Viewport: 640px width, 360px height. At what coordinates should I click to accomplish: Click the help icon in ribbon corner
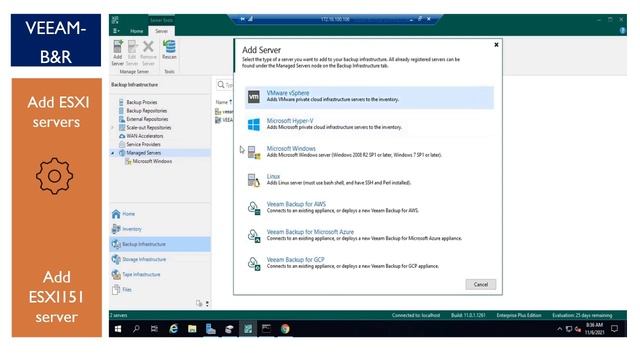click(x=622, y=31)
